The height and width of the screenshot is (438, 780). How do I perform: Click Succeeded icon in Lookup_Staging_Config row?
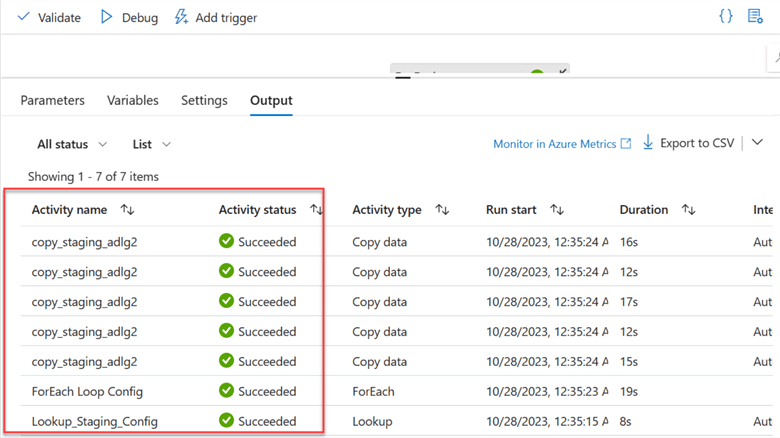click(226, 420)
